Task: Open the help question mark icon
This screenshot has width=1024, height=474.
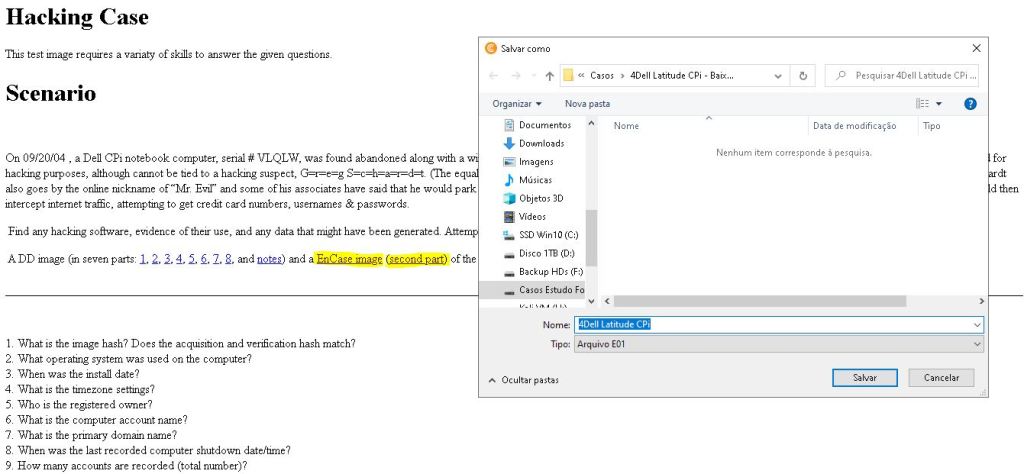Action: (x=969, y=103)
